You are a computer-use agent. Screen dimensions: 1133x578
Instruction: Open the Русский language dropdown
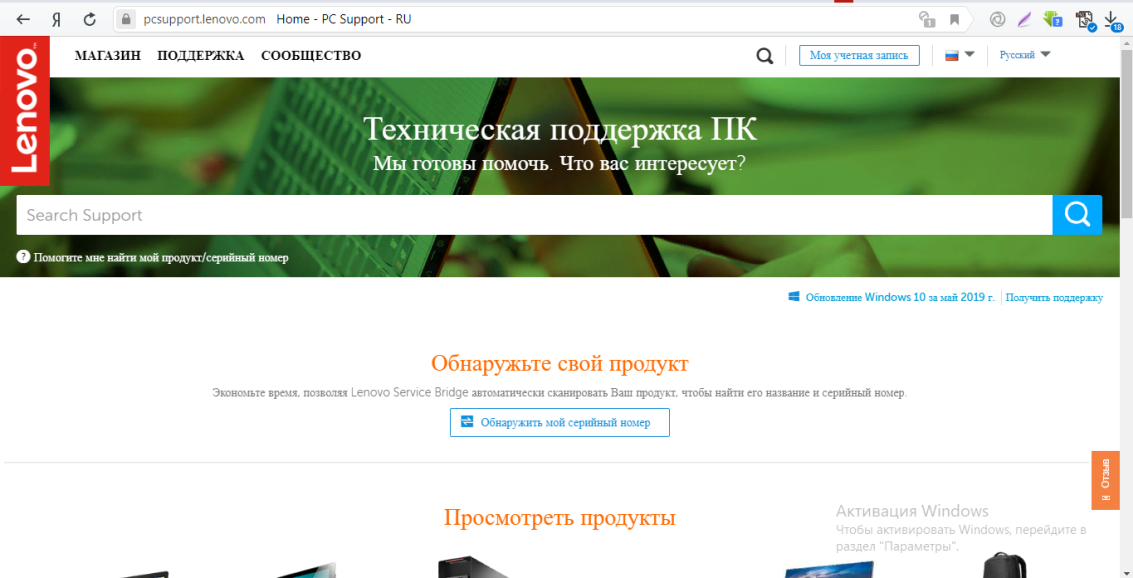click(1025, 55)
